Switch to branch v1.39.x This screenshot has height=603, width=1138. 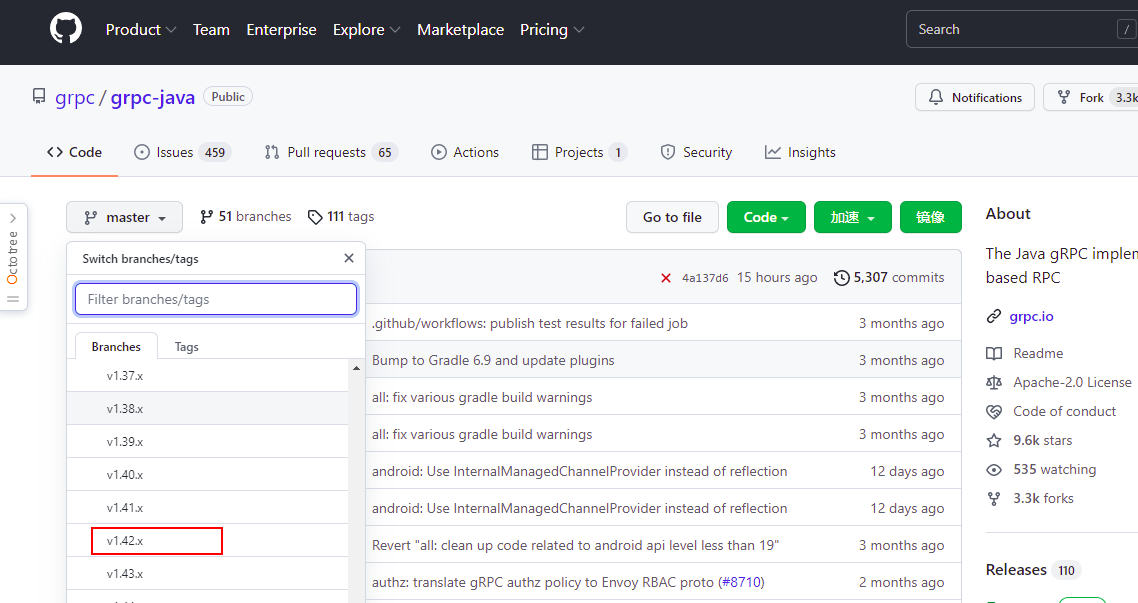pyautogui.click(x=208, y=442)
